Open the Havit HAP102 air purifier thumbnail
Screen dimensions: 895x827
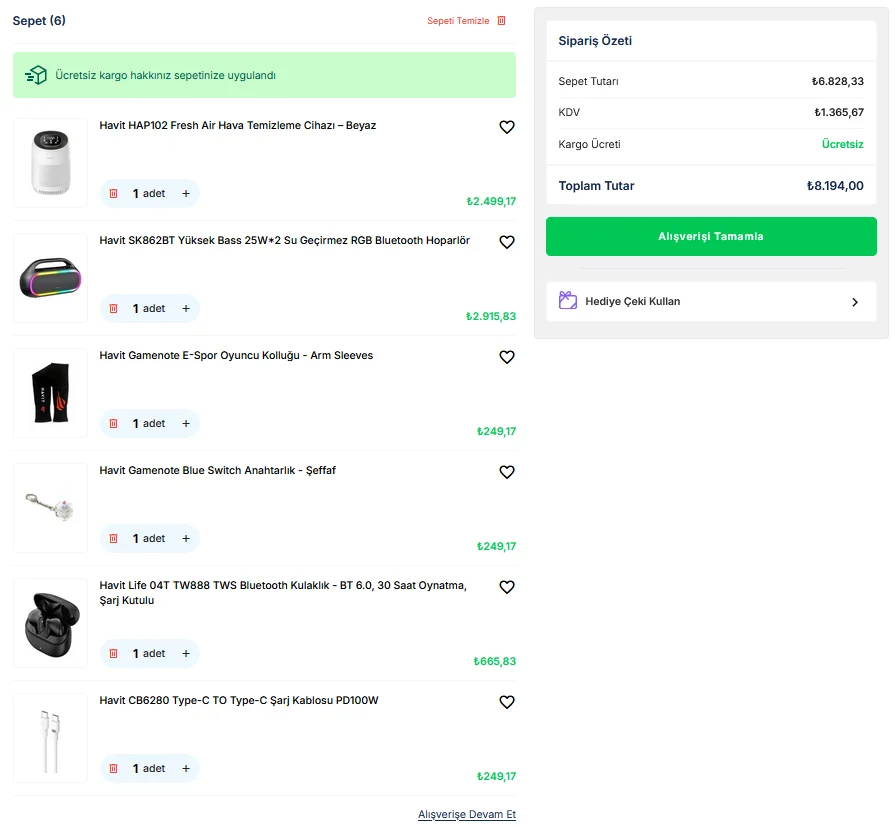click(x=50, y=163)
